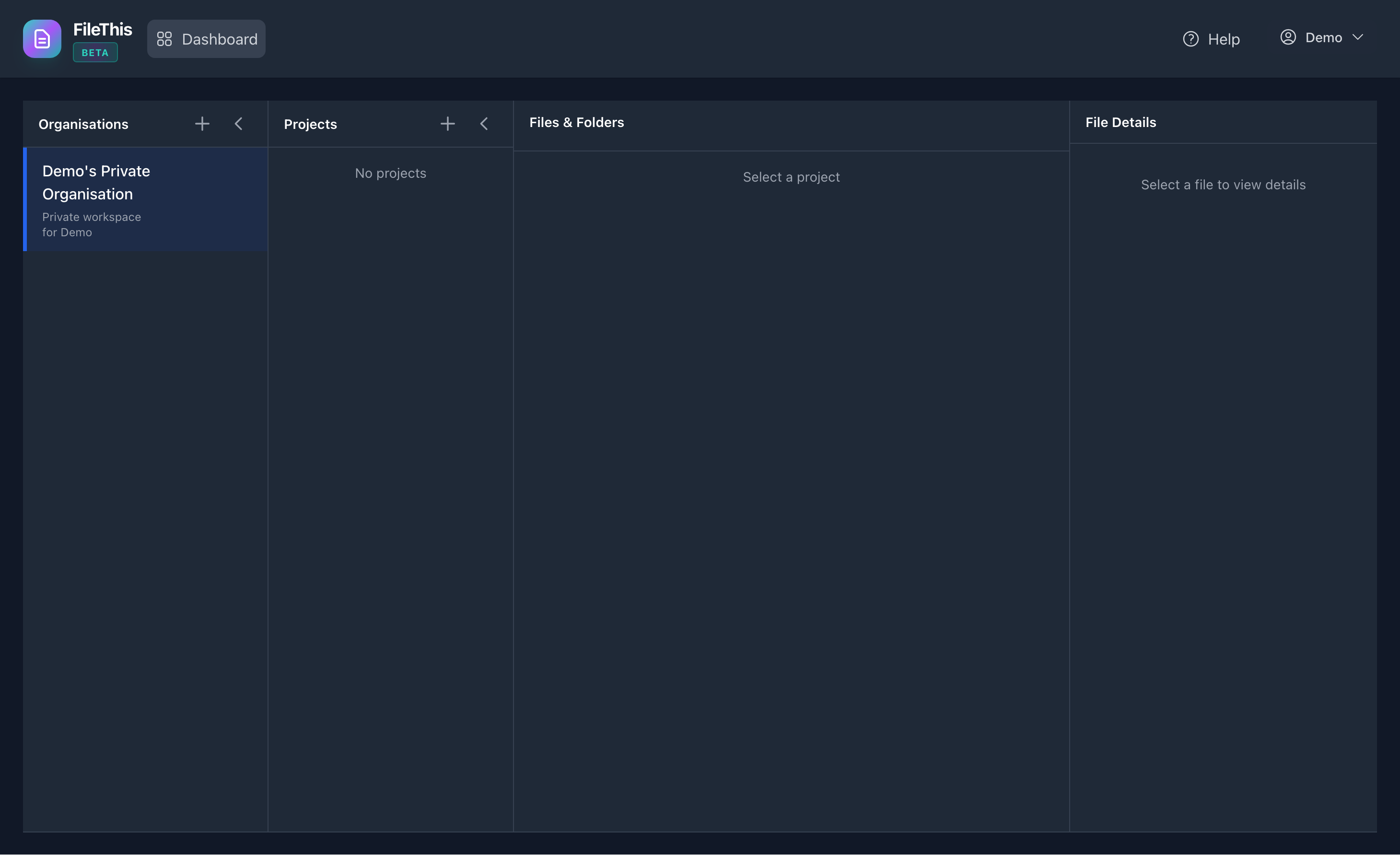Click the left-chevron icon beside Organisations

point(239,123)
